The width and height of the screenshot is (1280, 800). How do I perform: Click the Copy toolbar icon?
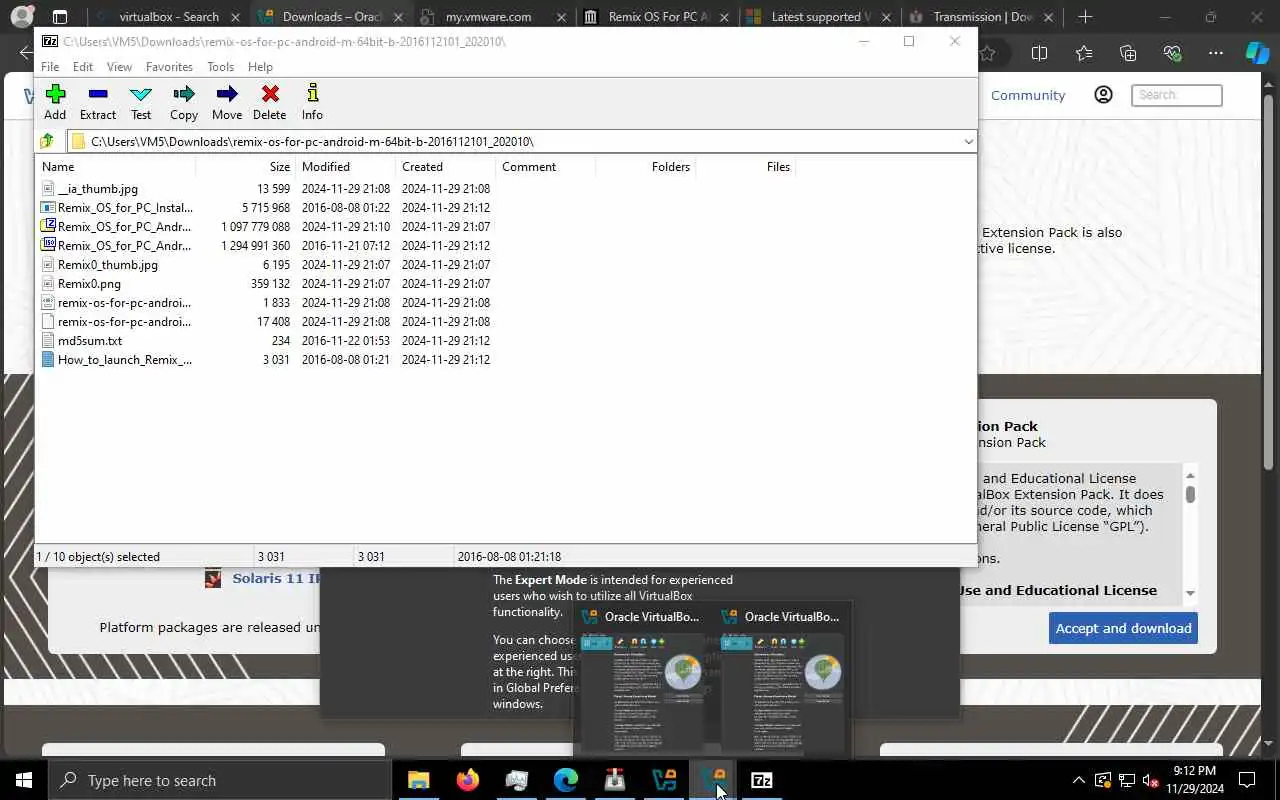pyautogui.click(x=184, y=102)
